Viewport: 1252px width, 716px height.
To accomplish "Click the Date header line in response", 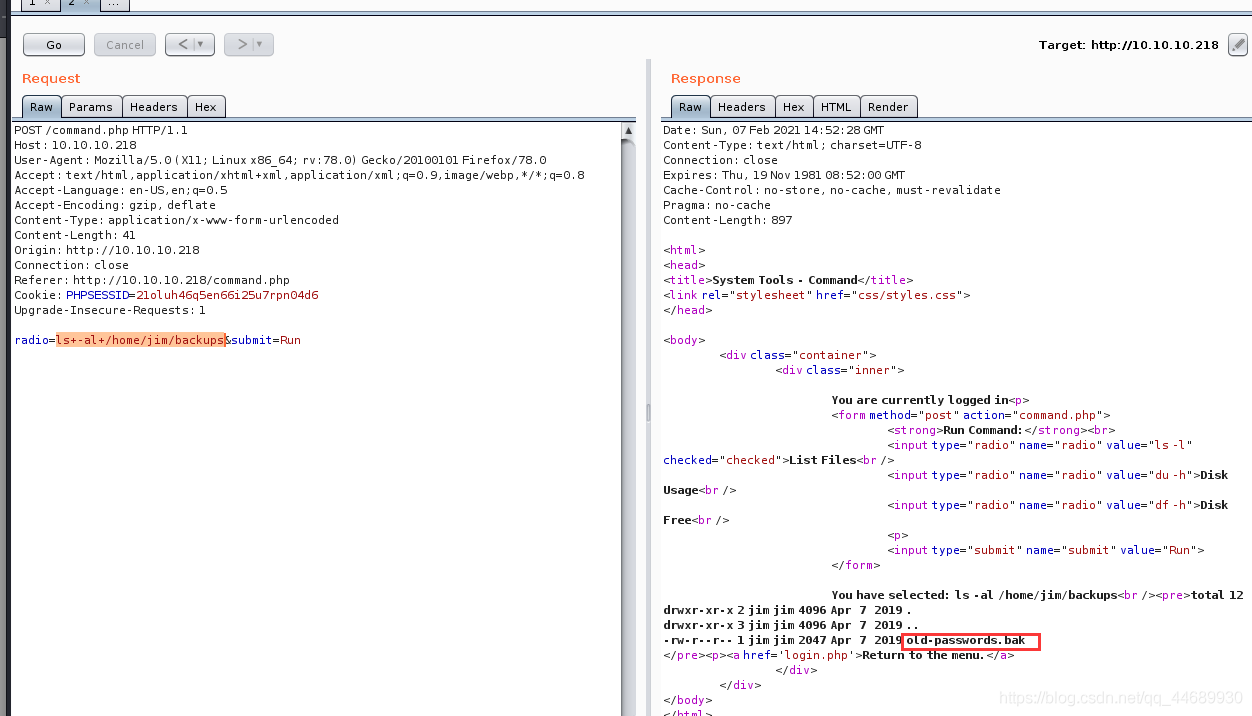I will (x=773, y=130).
